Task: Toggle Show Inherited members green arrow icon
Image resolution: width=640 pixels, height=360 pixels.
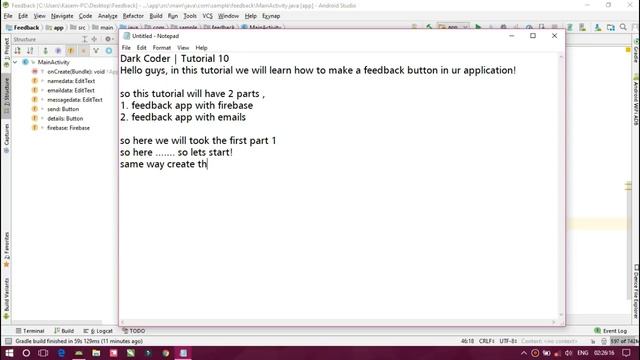Action: (x=45, y=51)
